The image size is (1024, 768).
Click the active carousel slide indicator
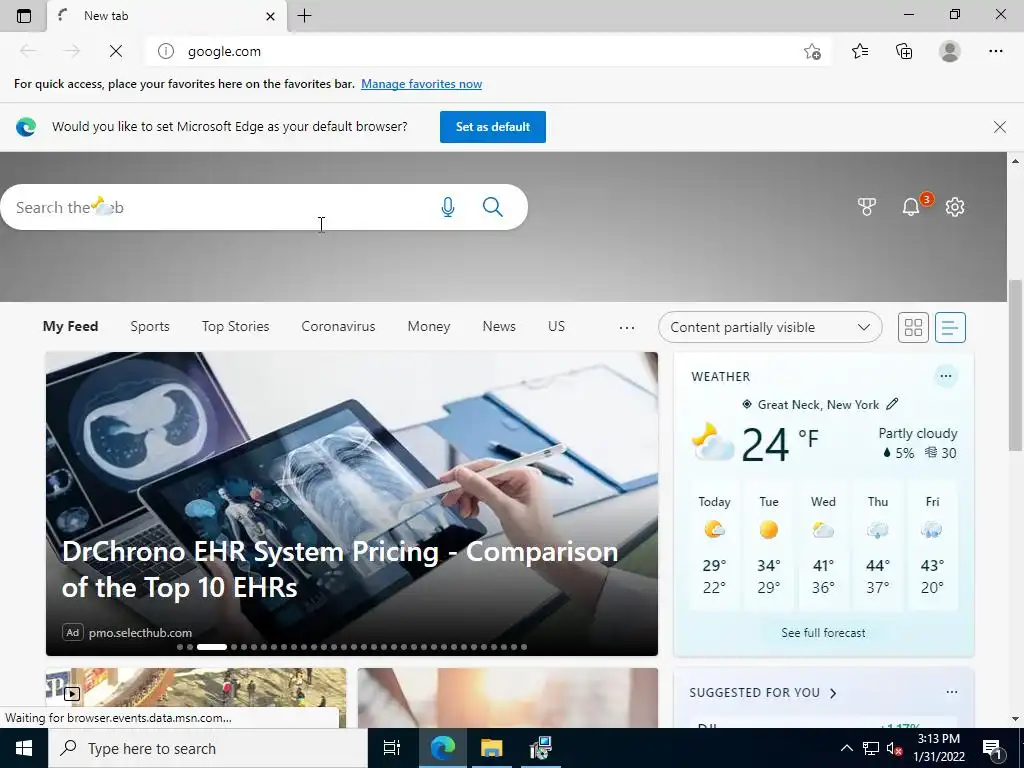pos(212,647)
